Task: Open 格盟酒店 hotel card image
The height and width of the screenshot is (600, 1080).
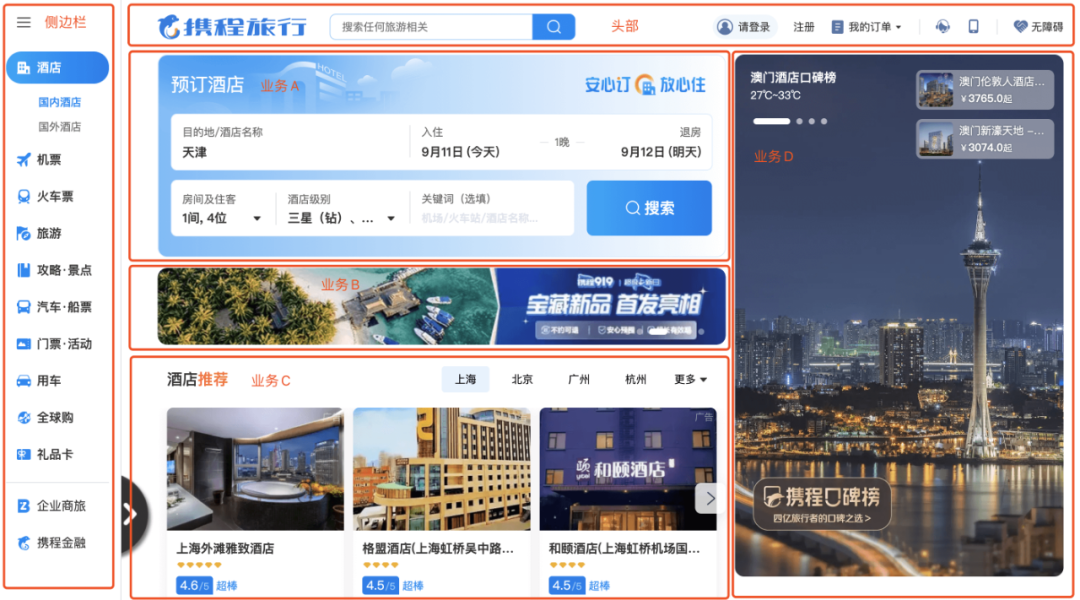Action: [x=442, y=469]
